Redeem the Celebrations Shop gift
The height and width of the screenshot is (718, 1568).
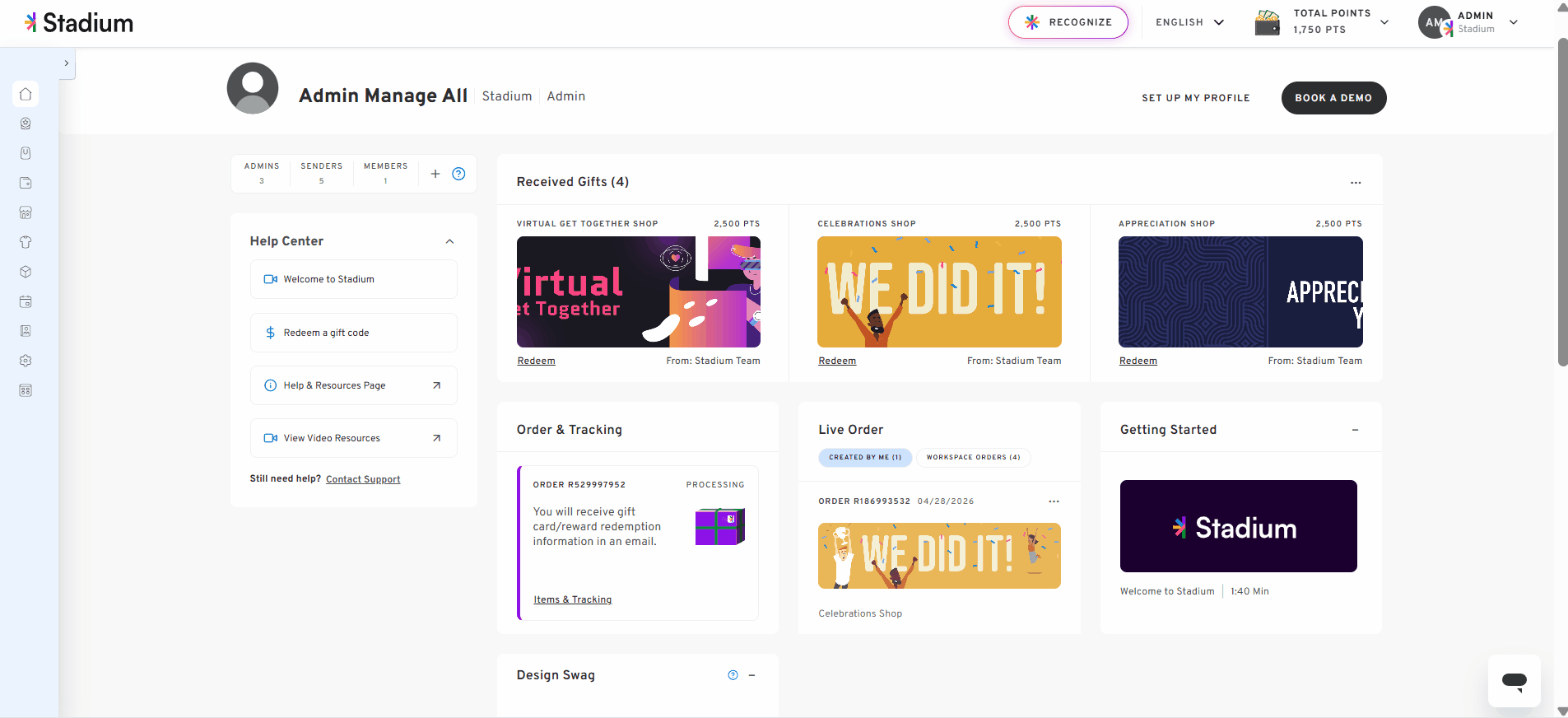837,361
